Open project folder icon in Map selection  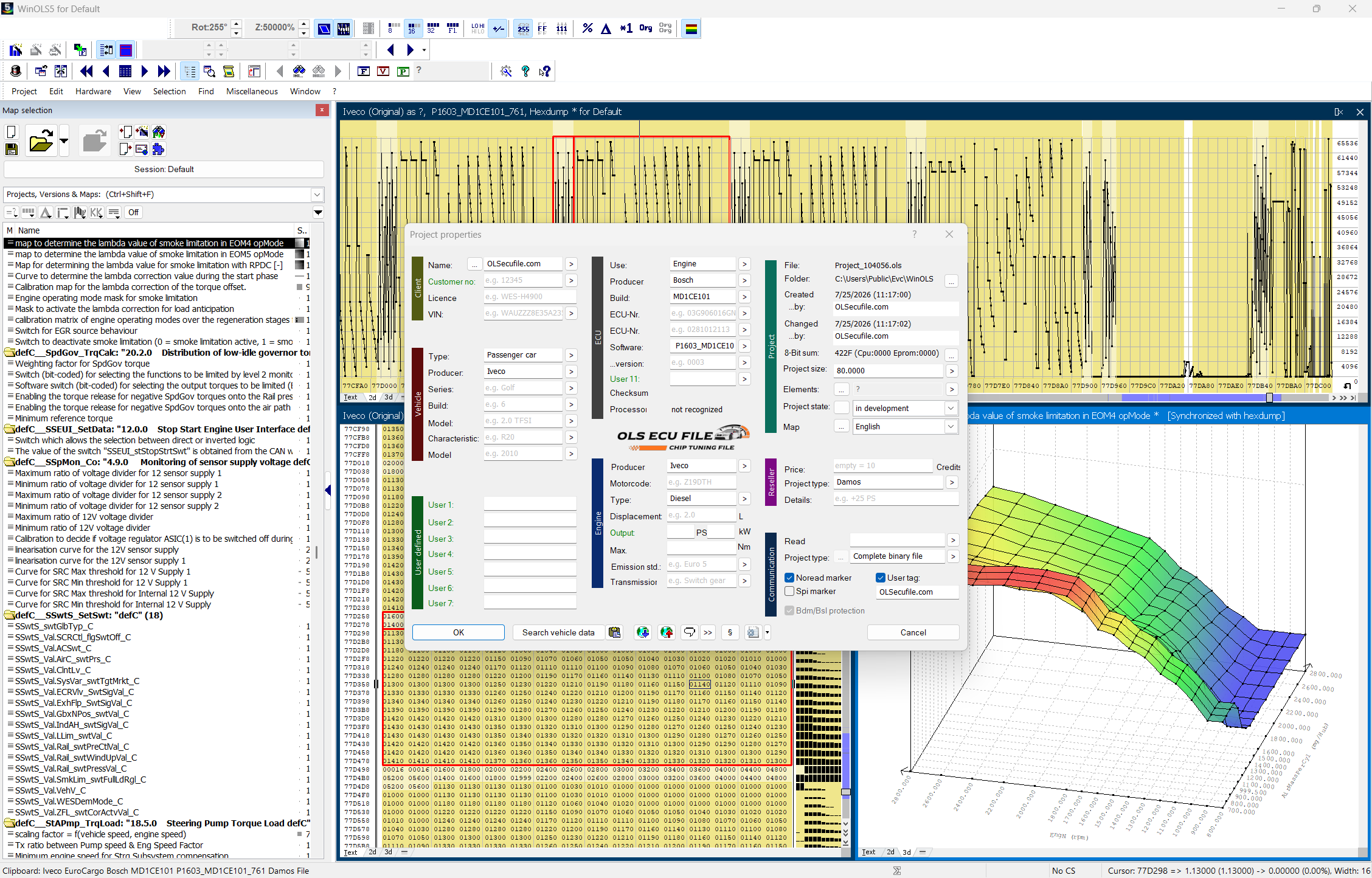click(41, 142)
